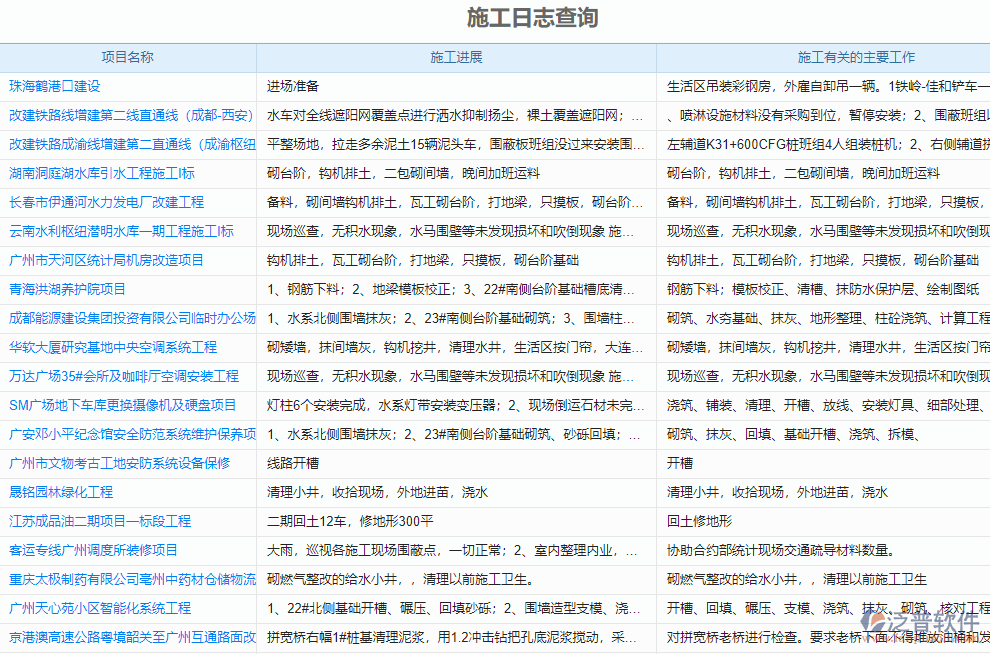
Task: Click the 施工进展 column header
Action: point(454,56)
